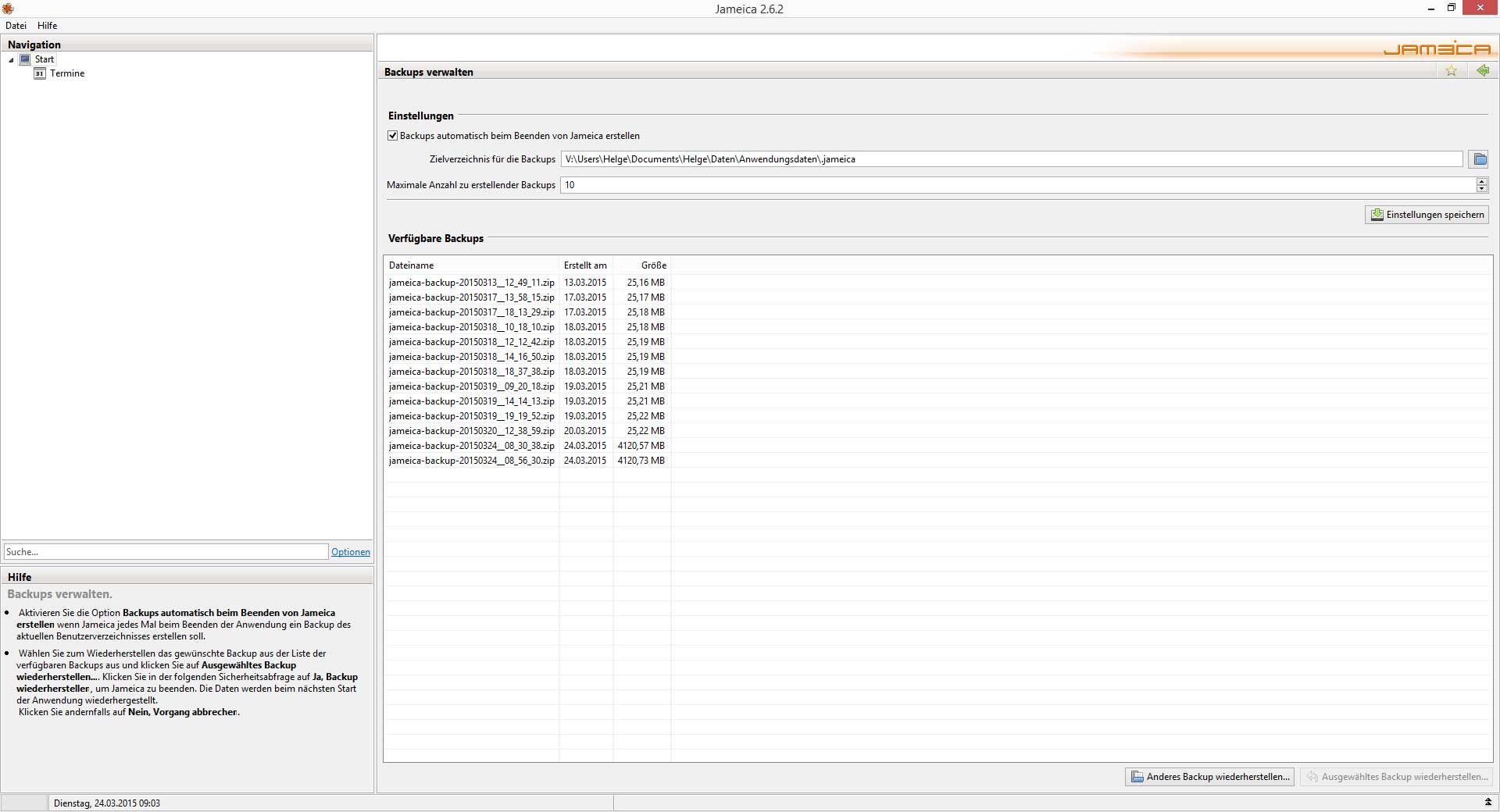Click Anderes Backup wiederherstellen button
This screenshot has width=1500, height=812.
[1209, 777]
